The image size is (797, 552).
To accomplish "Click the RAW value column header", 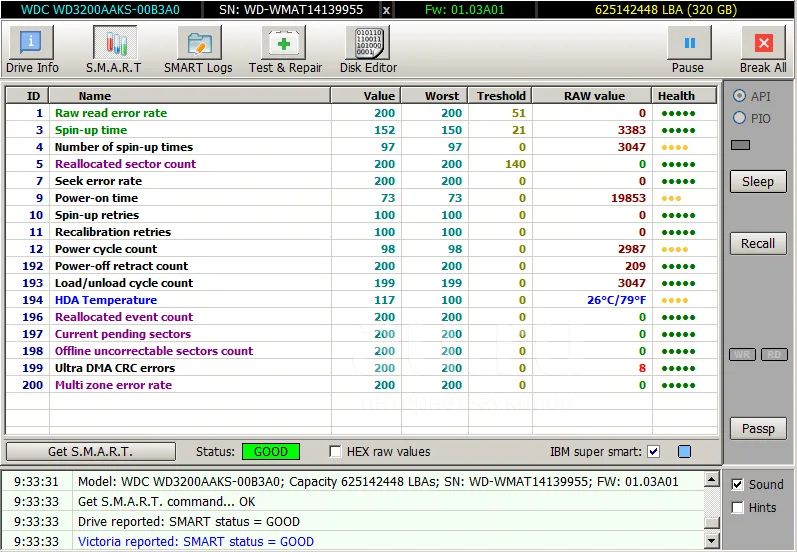I will point(592,96).
